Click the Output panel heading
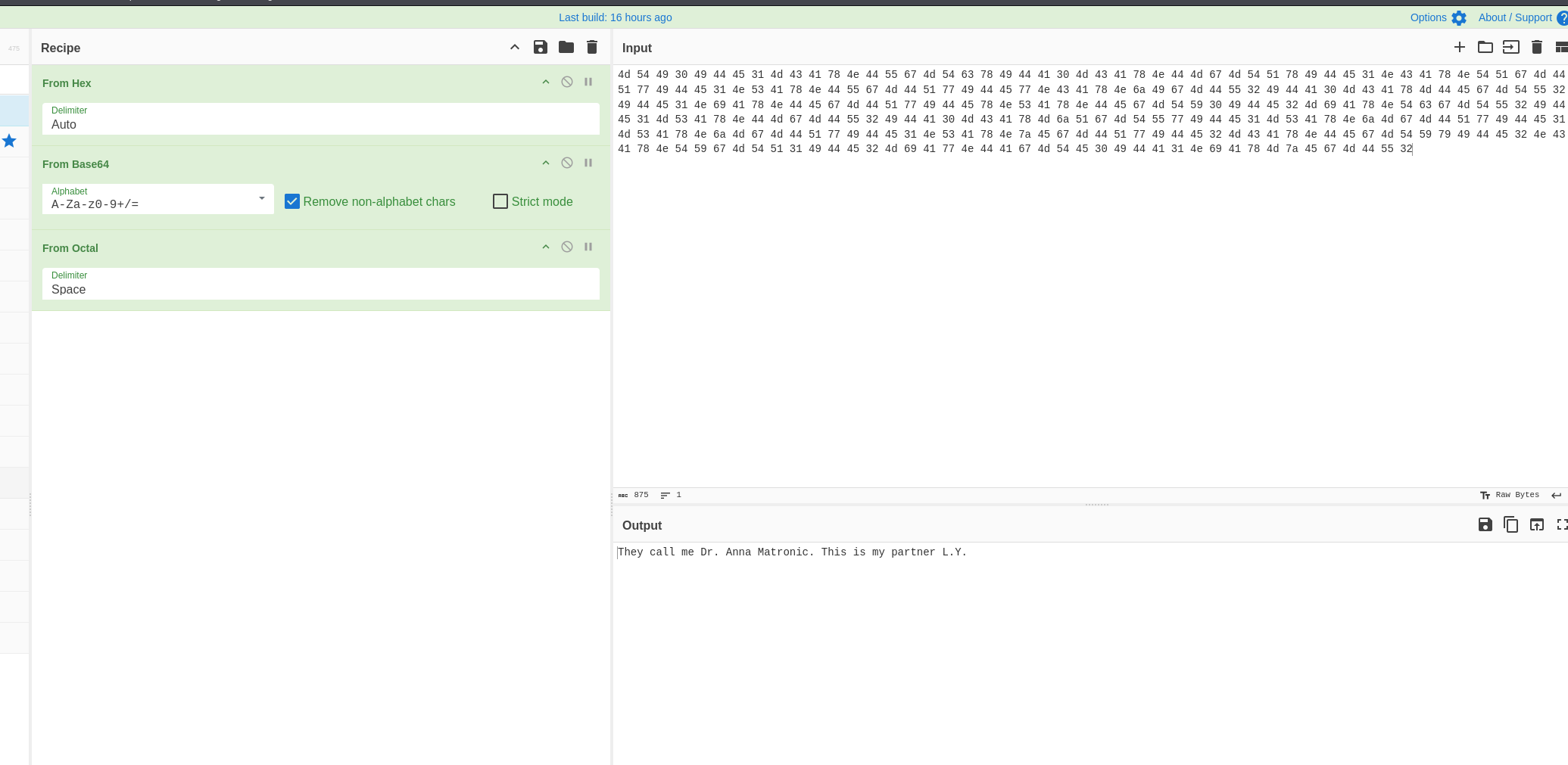 click(x=642, y=525)
